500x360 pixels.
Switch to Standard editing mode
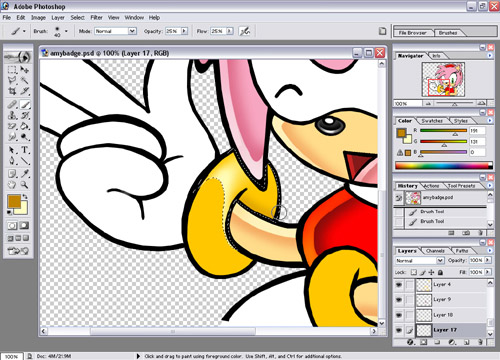[x=12, y=226]
